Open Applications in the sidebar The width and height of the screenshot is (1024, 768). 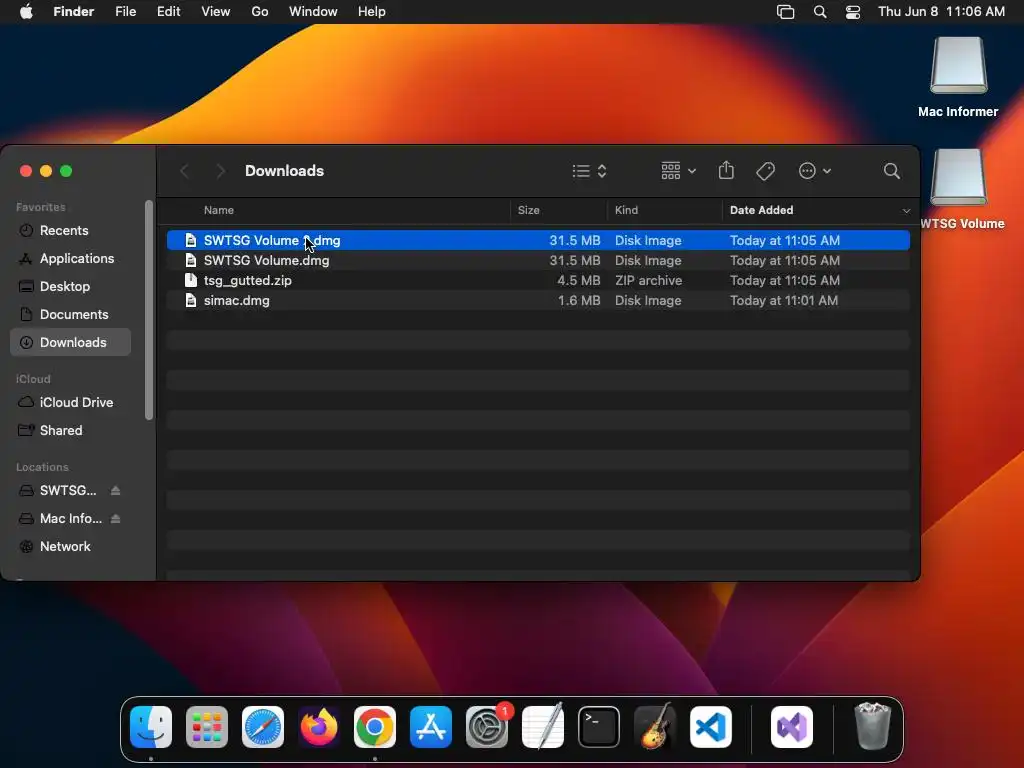(71, 259)
